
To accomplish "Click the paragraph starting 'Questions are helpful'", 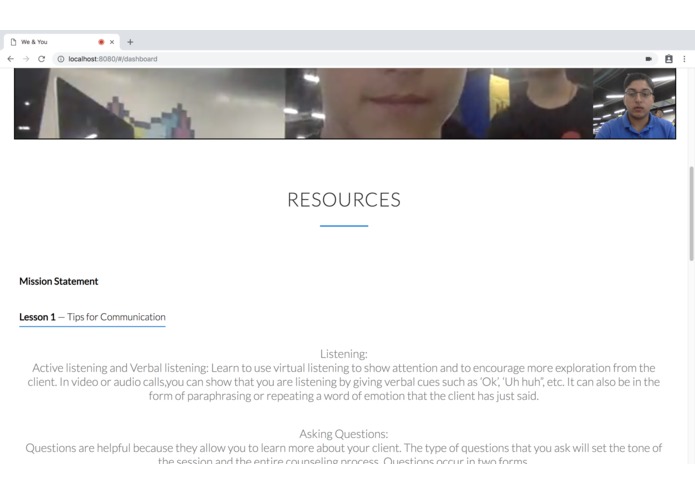I will coord(344,455).
